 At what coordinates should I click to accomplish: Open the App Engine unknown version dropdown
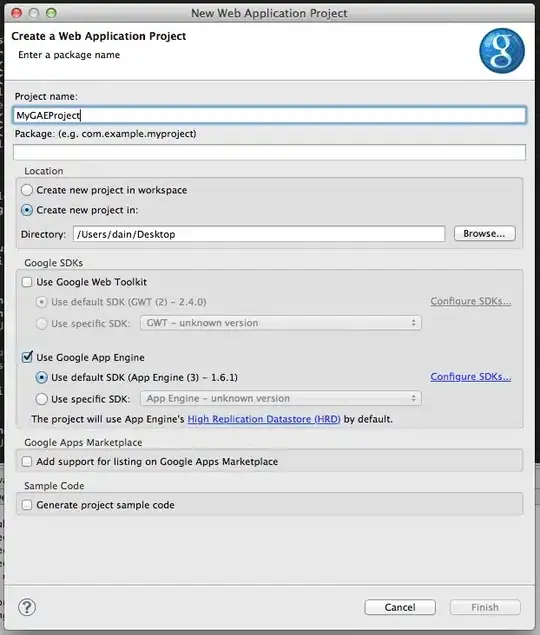[281, 398]
